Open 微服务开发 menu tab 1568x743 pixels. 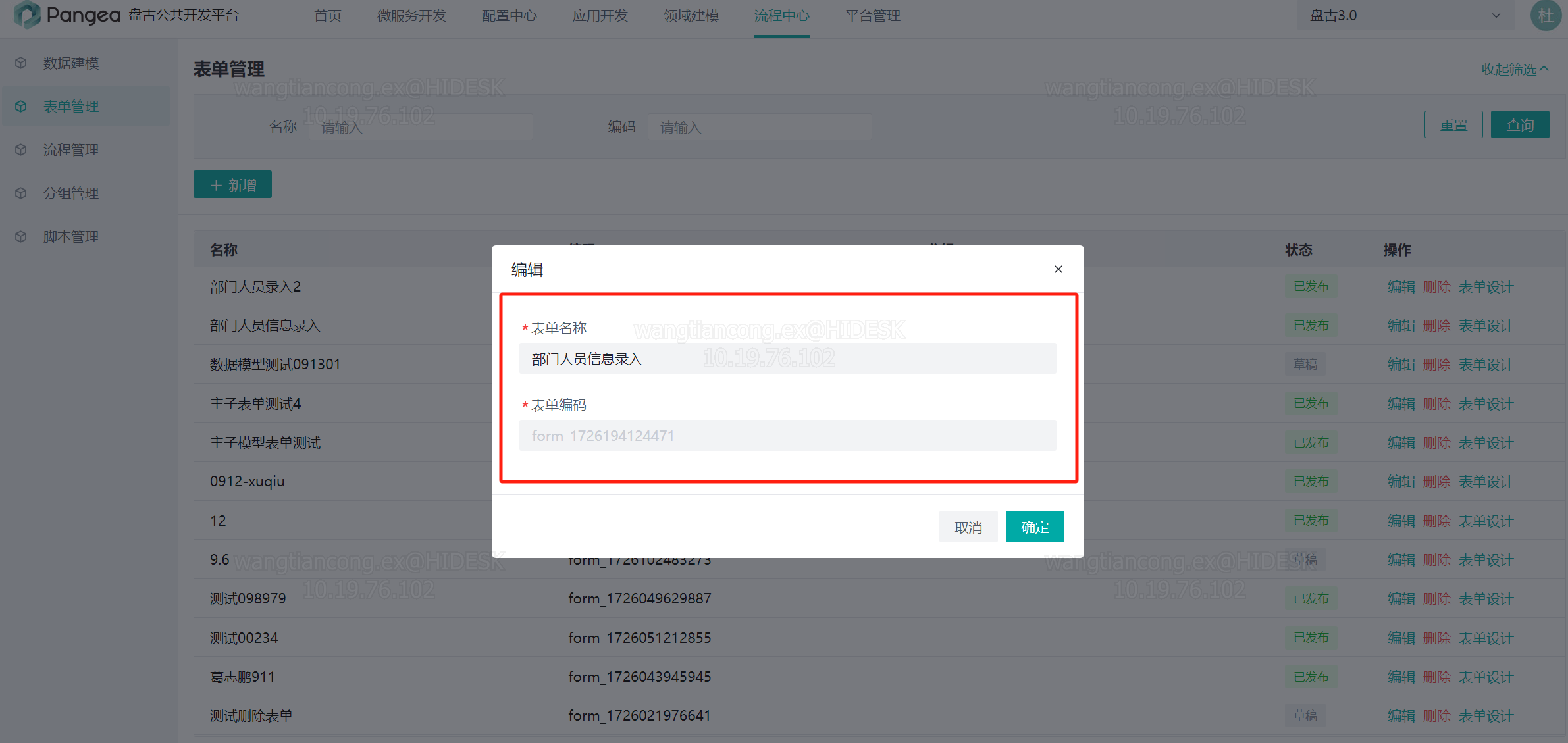point(411,16)
